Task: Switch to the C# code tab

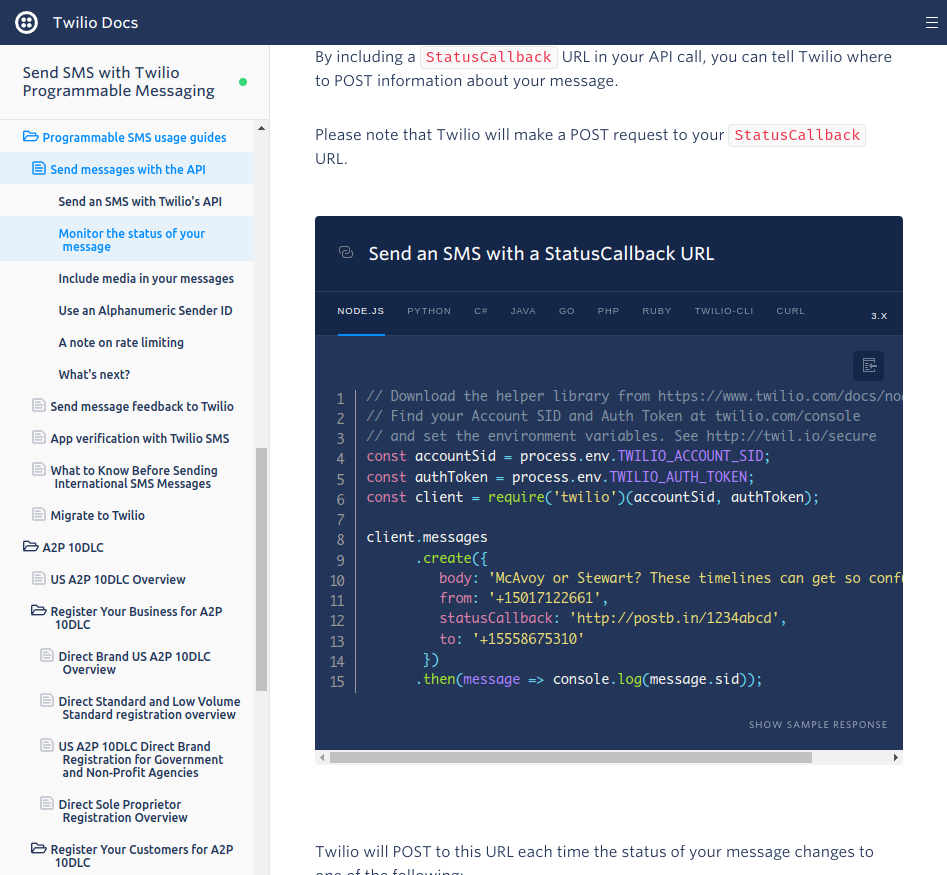Action: pos(481,311)
